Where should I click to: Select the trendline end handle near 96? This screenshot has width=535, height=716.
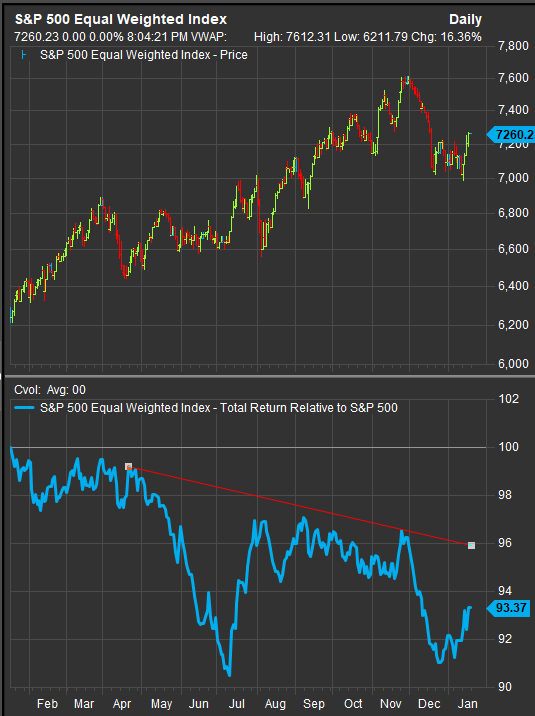[472, 545]
